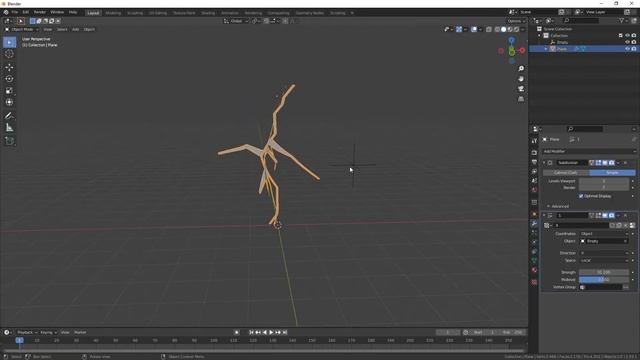The height and width of the screenshot is (360, 640).
Task: Switch to the Modeling workspace tab
Action: (113, 13)
